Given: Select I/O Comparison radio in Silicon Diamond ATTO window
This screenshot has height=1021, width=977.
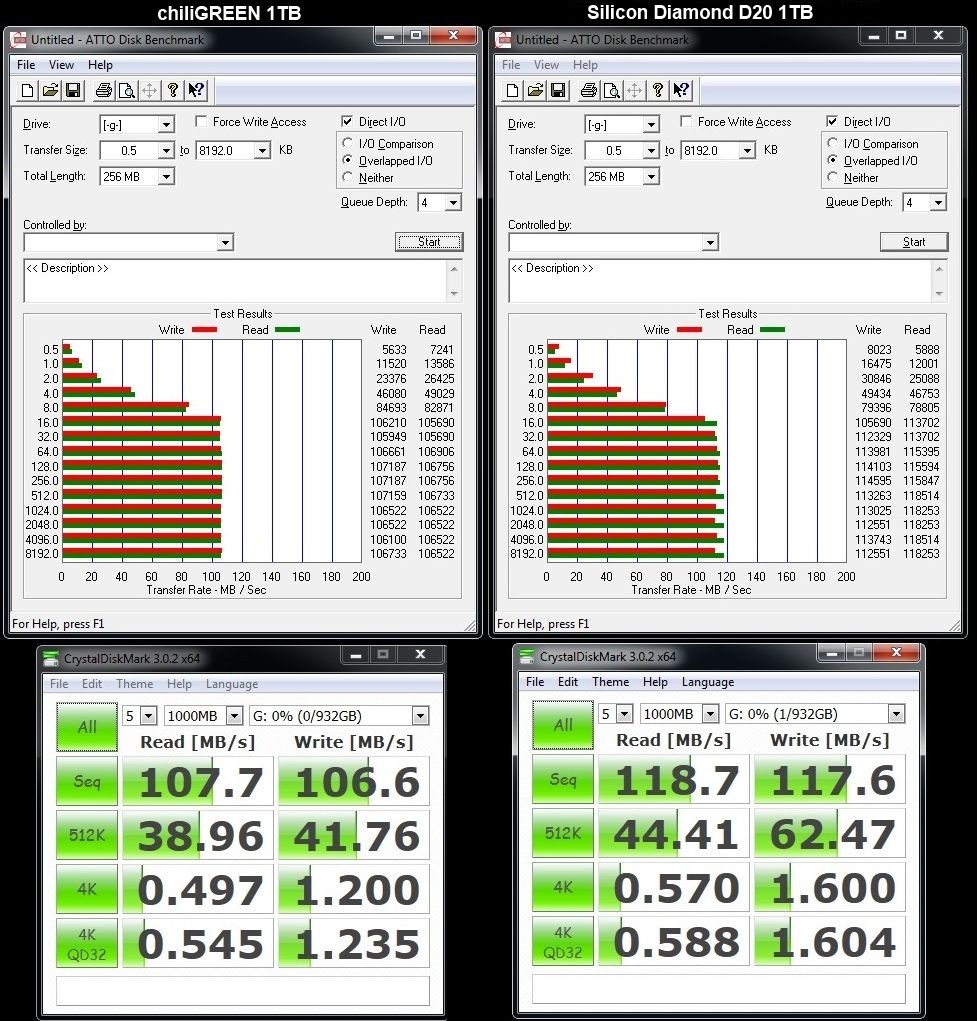Looking at the screenshot, I should (x=832, y=143).
